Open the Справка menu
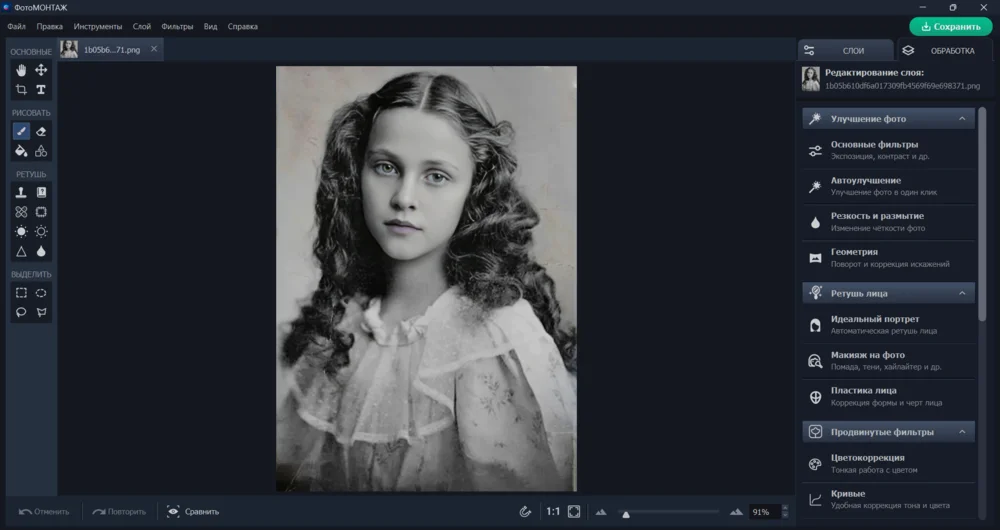This screenshot has width=1000, height=530. click(242, 27)
